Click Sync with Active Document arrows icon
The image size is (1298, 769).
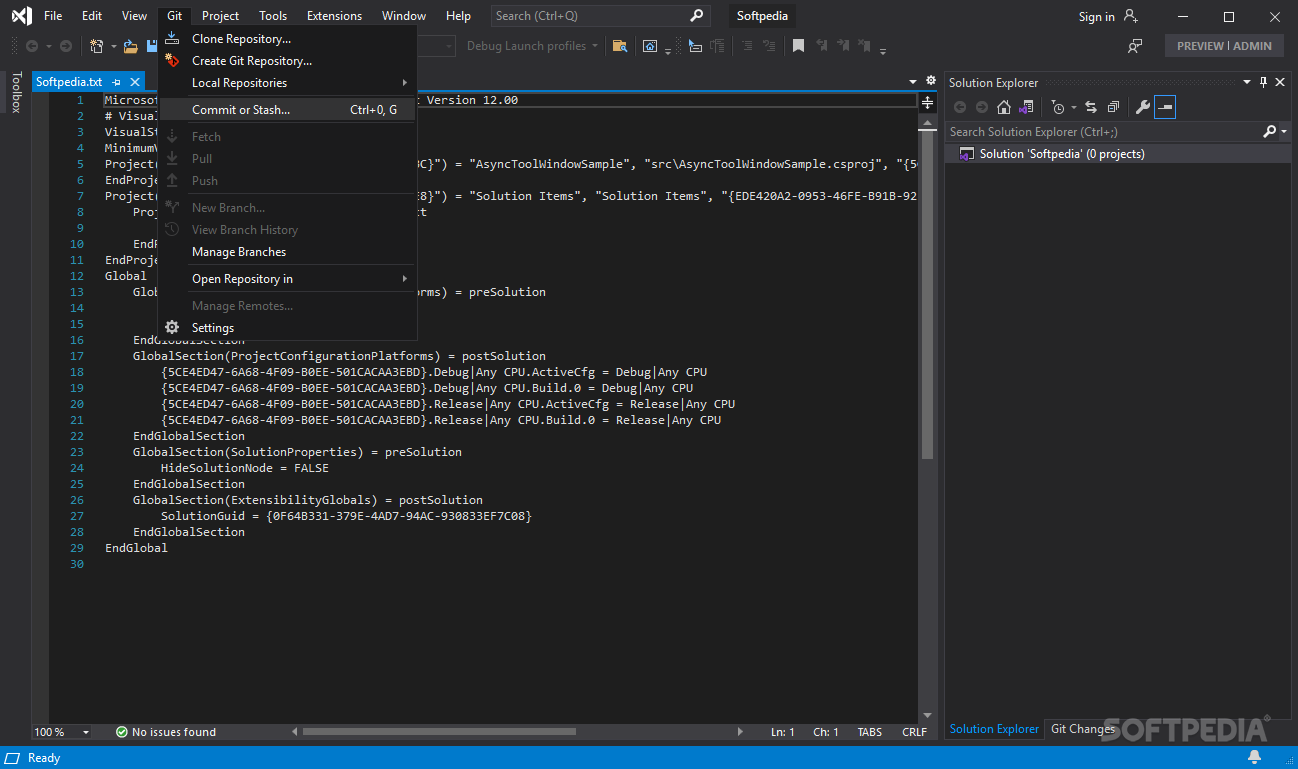tap(1090, 107)
